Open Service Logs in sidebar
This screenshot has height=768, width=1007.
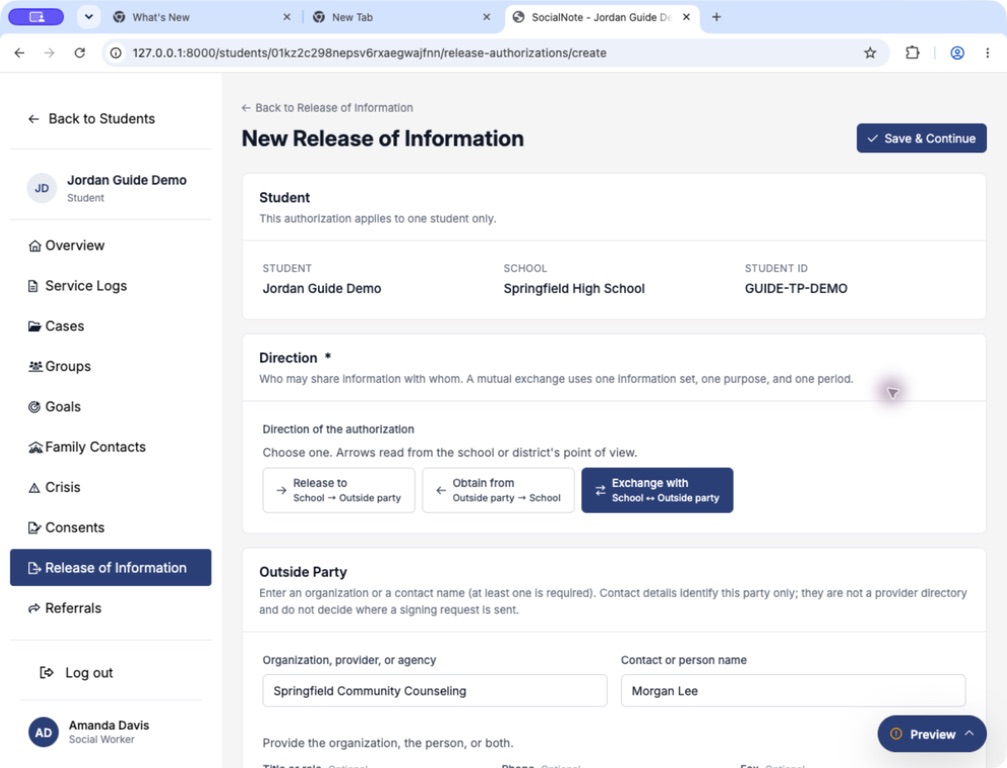click(110, 286)
